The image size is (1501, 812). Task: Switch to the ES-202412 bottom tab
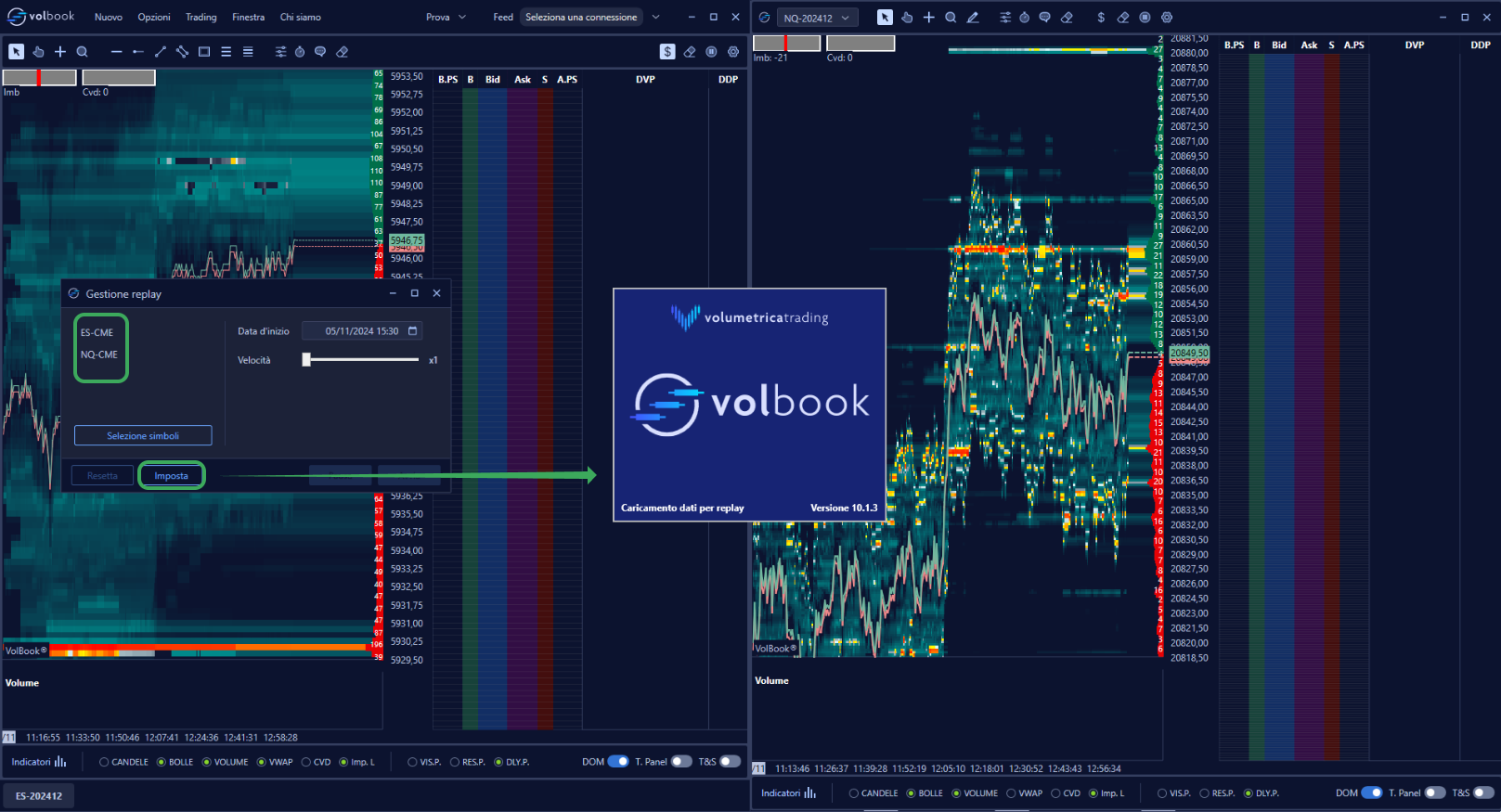pyautogui.click(x=39, y=795)
